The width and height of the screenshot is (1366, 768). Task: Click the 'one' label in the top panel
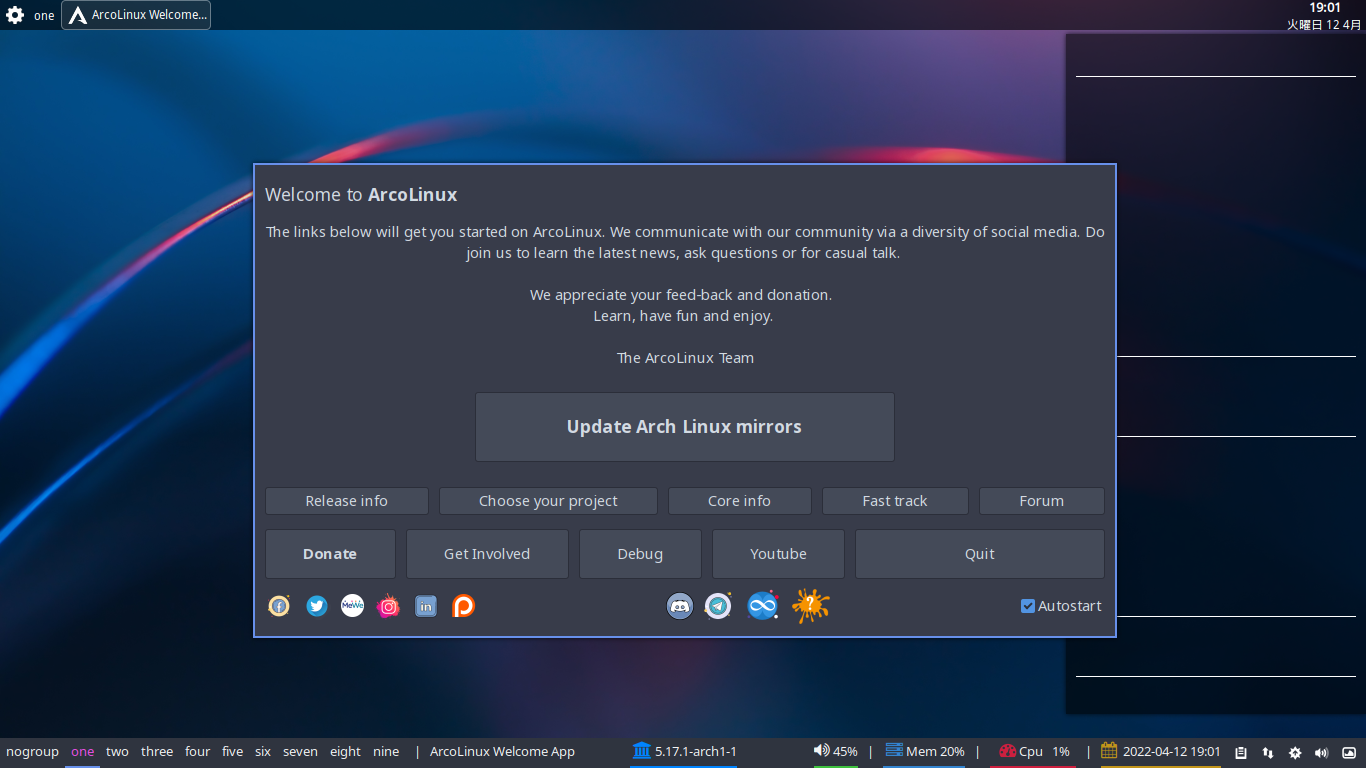[44, 16]
